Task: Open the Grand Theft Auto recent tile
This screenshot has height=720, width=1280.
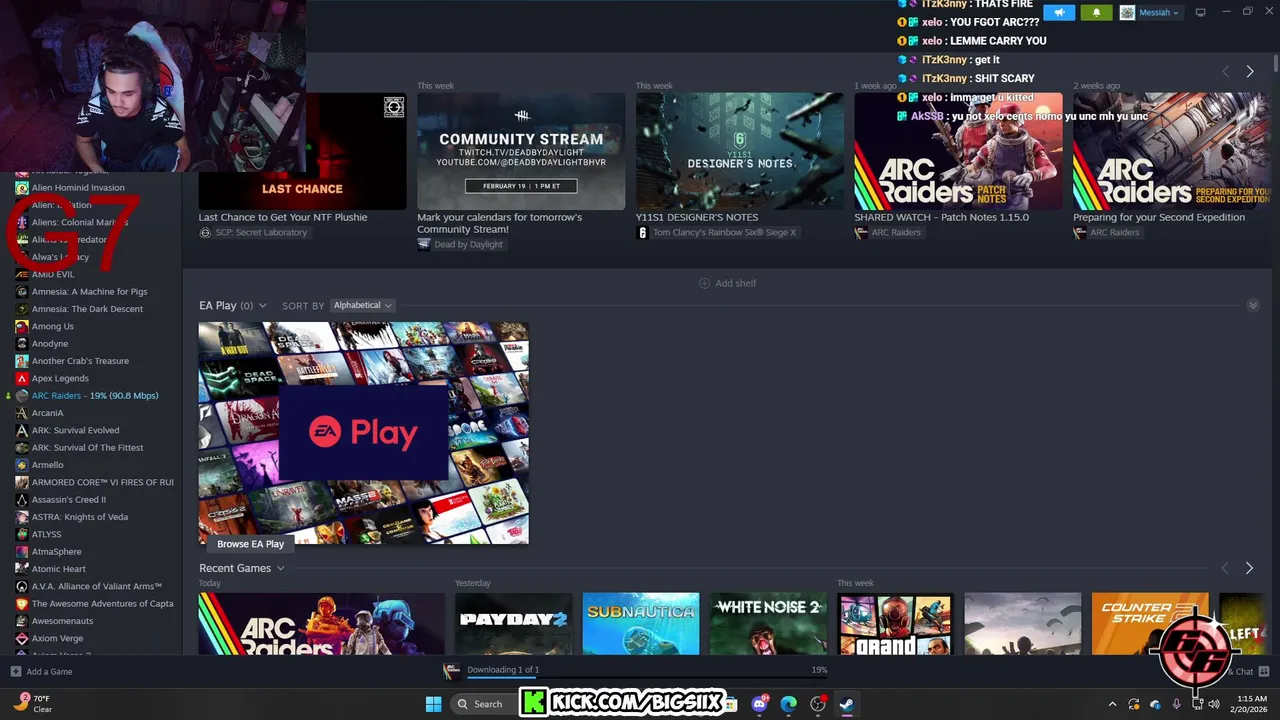Action: coord(895,624)
